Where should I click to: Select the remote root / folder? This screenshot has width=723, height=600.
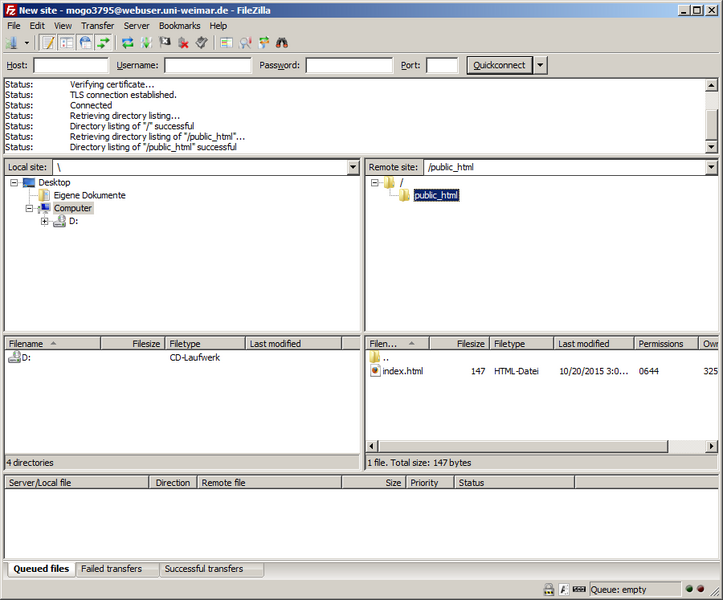pyautogui.click(x=401, y=183)
